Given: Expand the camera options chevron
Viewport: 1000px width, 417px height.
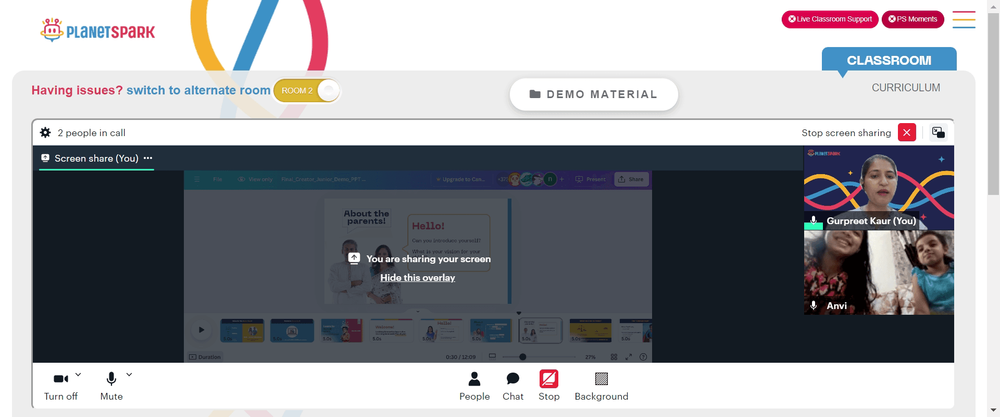Looking at the screenshot, I should click(78, 374).
